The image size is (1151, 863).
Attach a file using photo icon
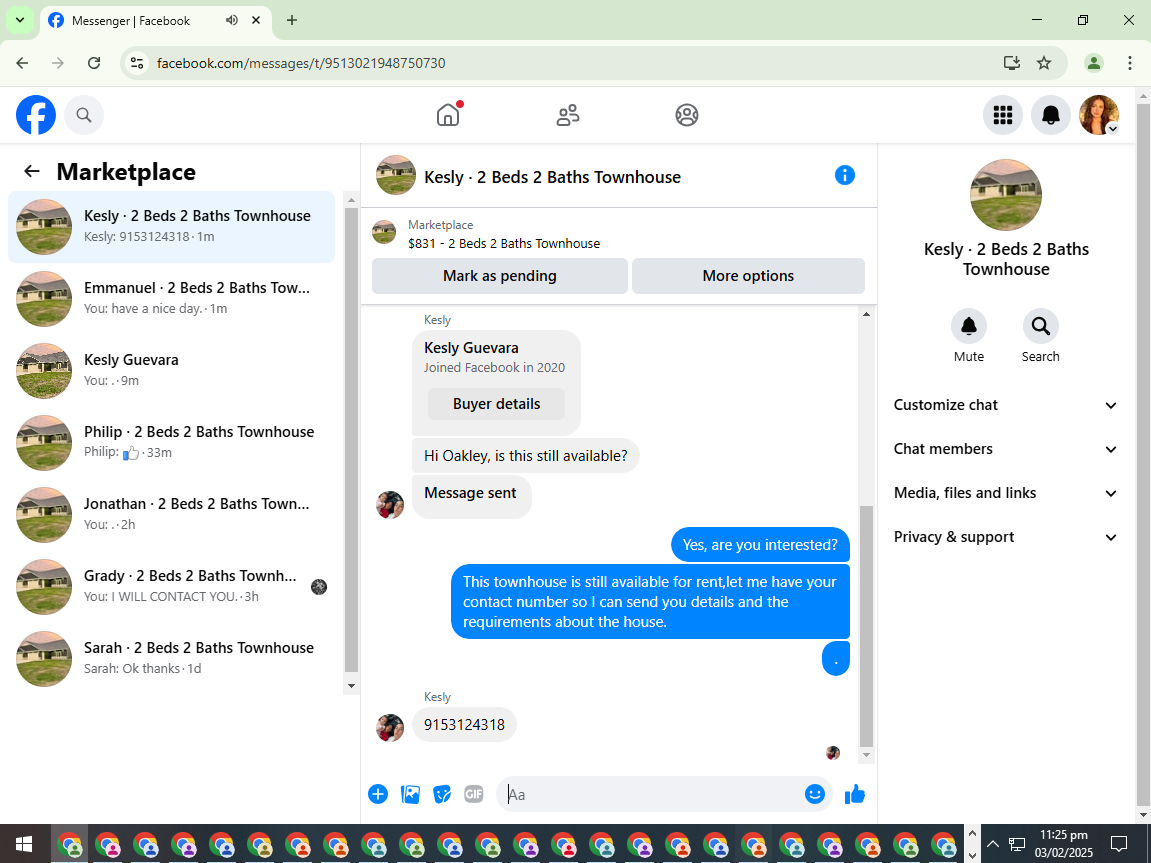pyautogui.click(x=410, y=794)
